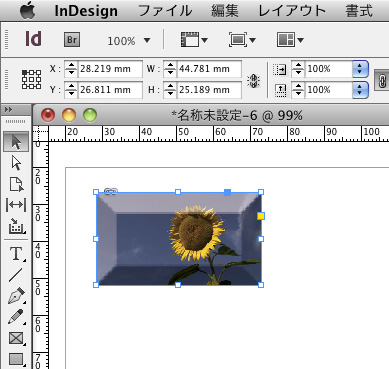
Task: Step the Y value with its arrows
Action: click(x=71, y=90)
